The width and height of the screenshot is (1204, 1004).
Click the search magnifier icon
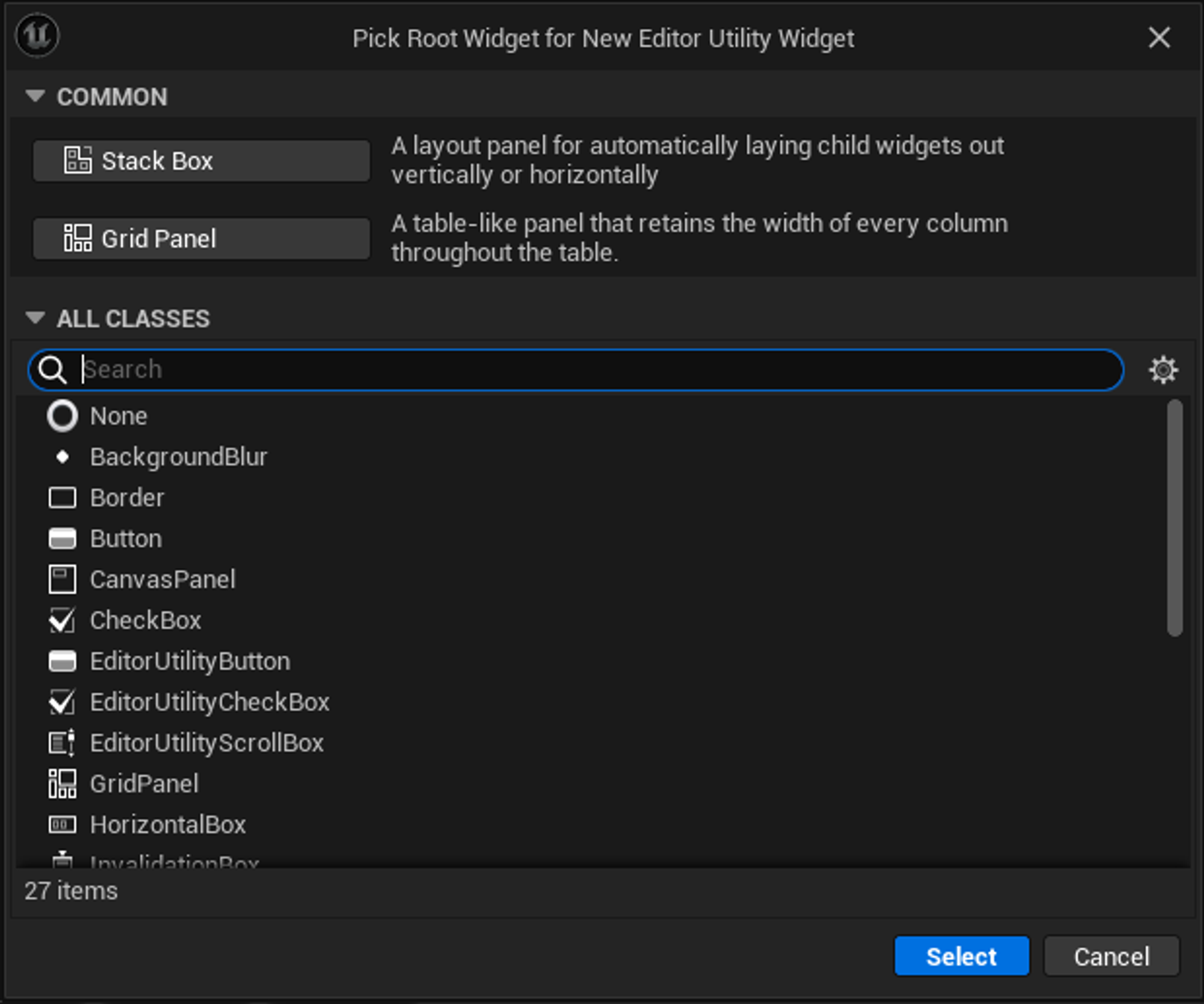click(x=52, y=369)
